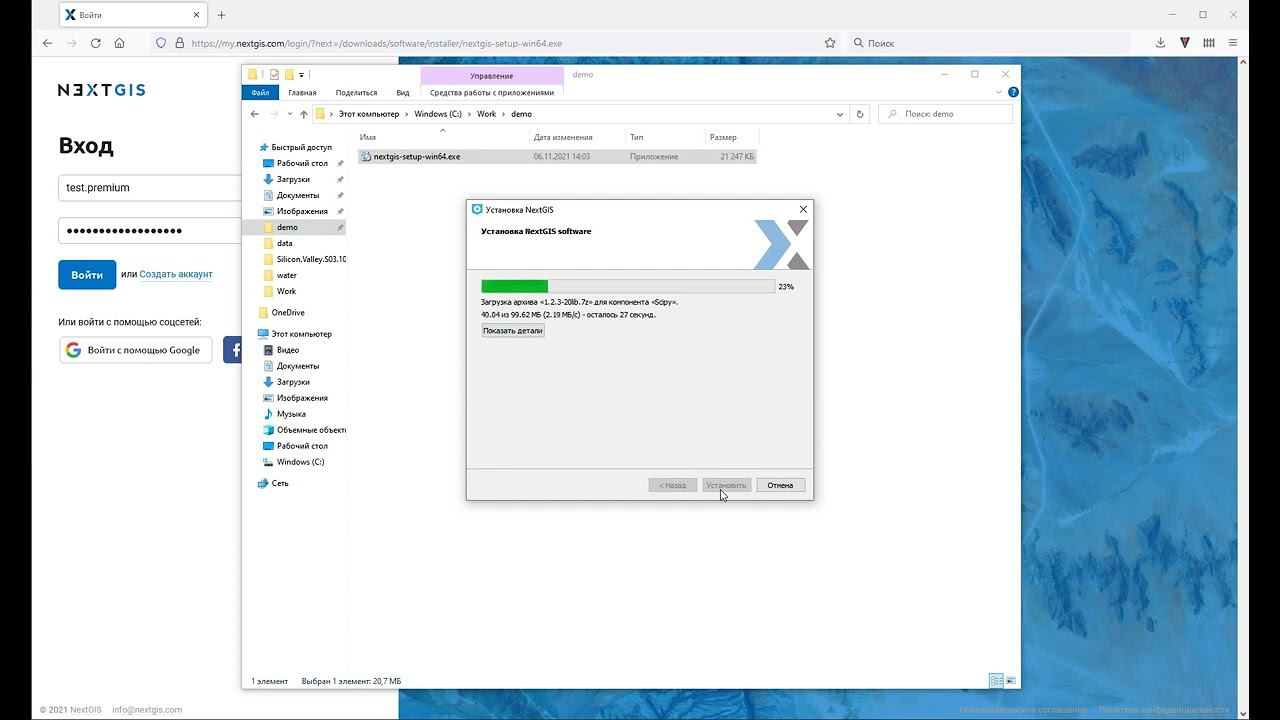Switch Explorer to details view icon

[x=996, y=681]
